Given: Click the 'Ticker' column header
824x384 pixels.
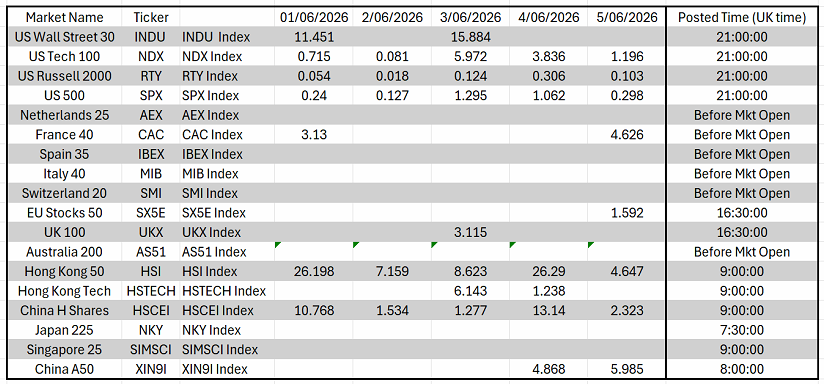Looking at the screenshot, I should tap(151, 17).
